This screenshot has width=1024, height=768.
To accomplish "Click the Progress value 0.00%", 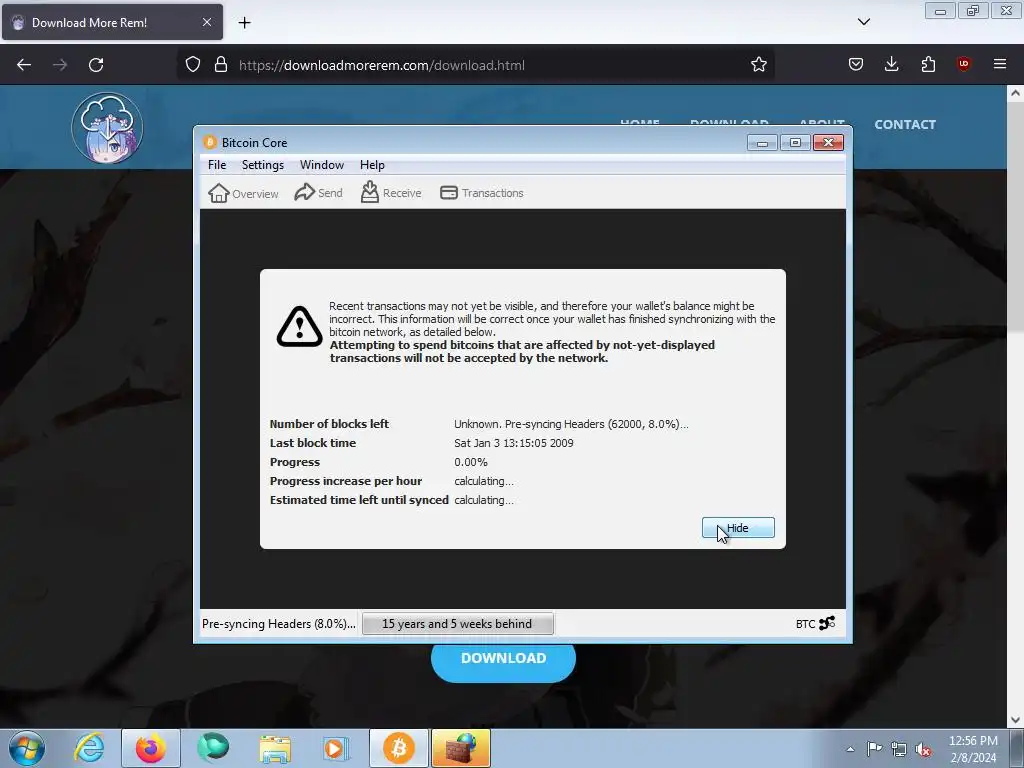I will point(471,462).
